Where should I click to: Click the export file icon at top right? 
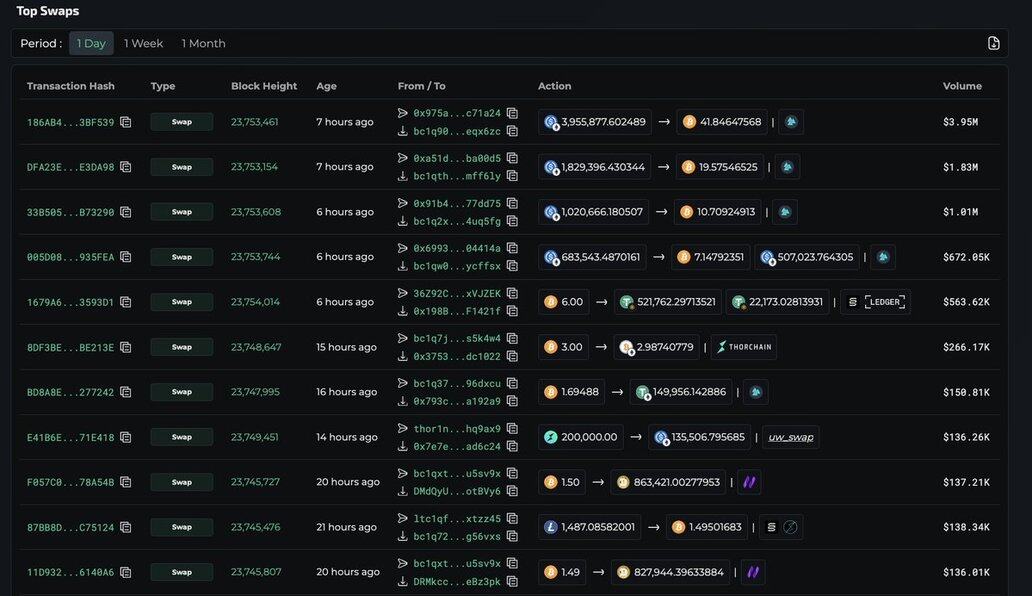[993, 43]
